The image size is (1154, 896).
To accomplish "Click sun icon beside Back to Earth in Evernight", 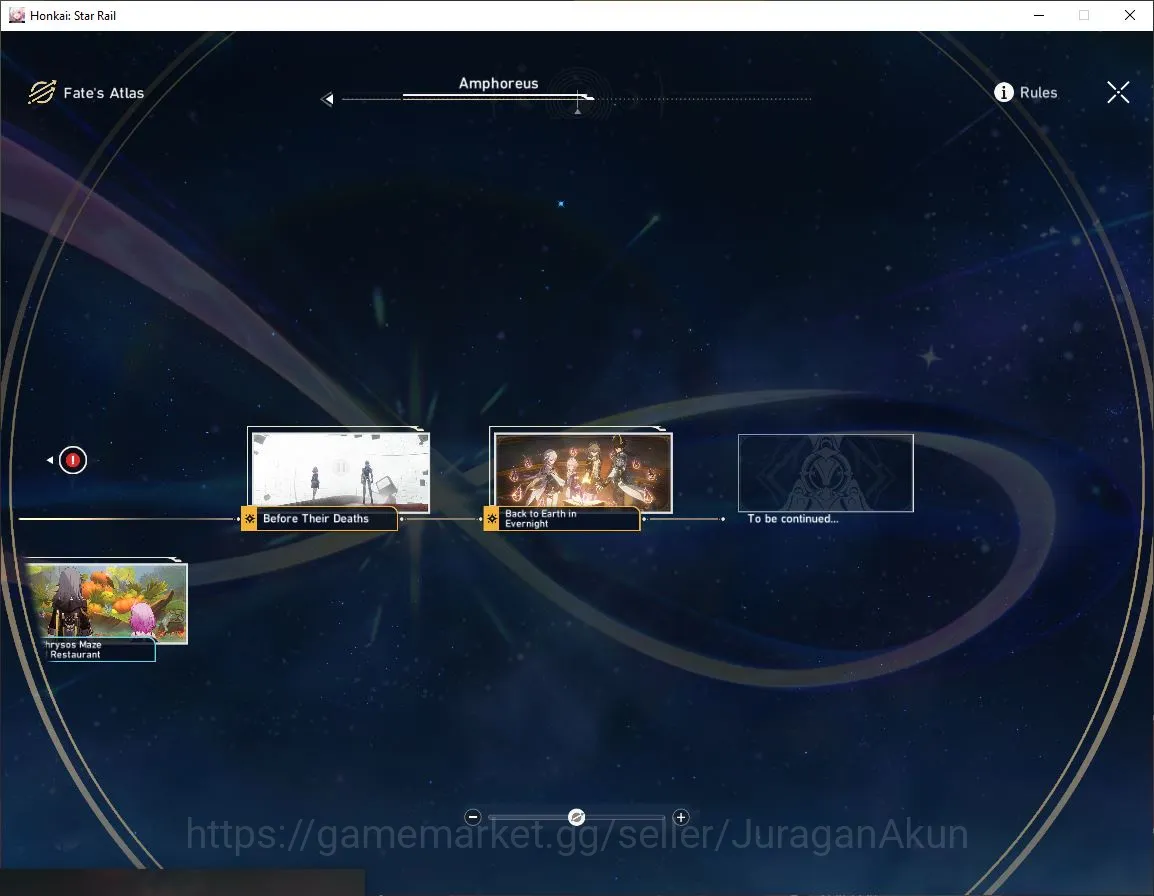I will tap(492, 518).
